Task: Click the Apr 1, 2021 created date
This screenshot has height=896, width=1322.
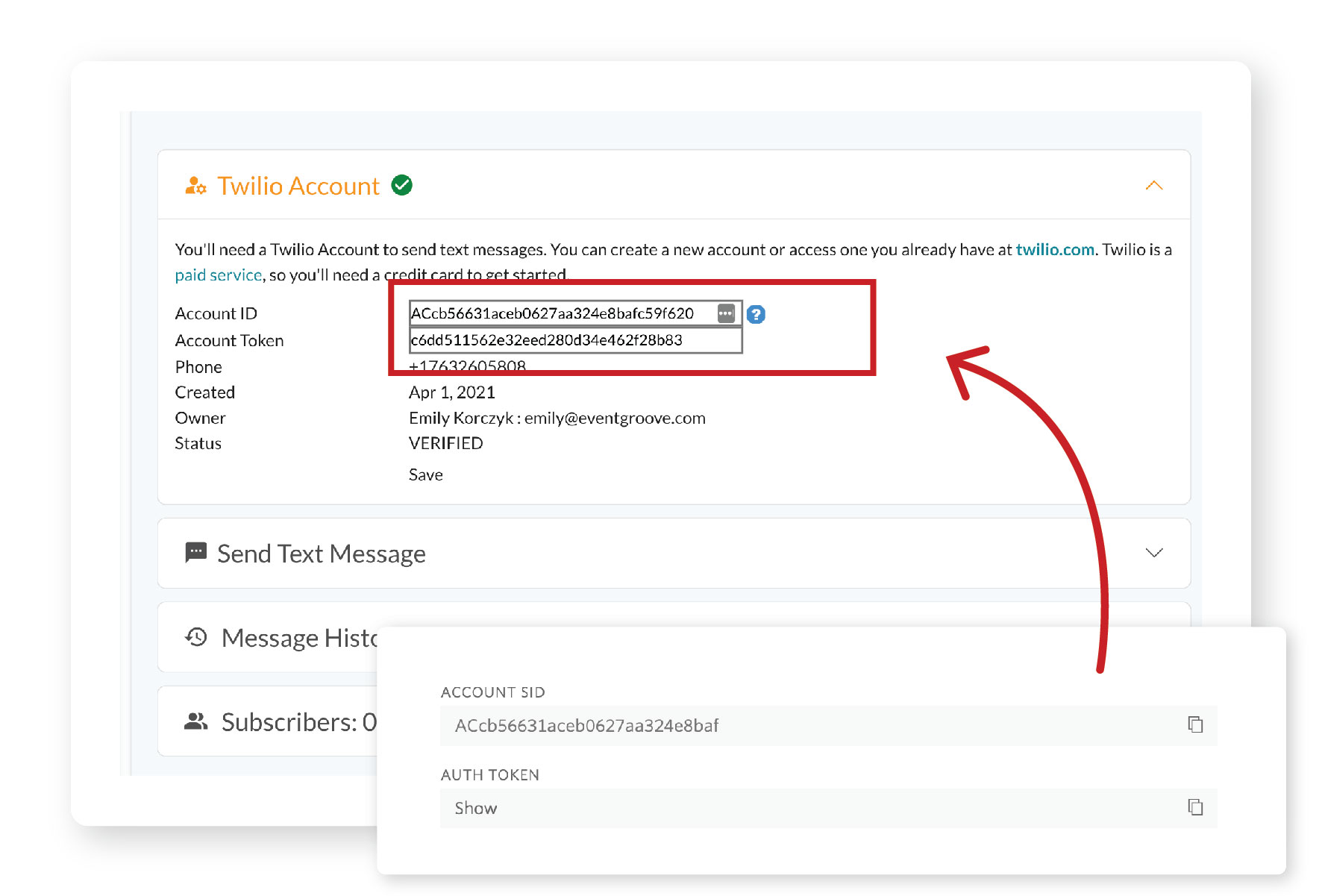Action: pyautogui.click(x=452, y=392)
